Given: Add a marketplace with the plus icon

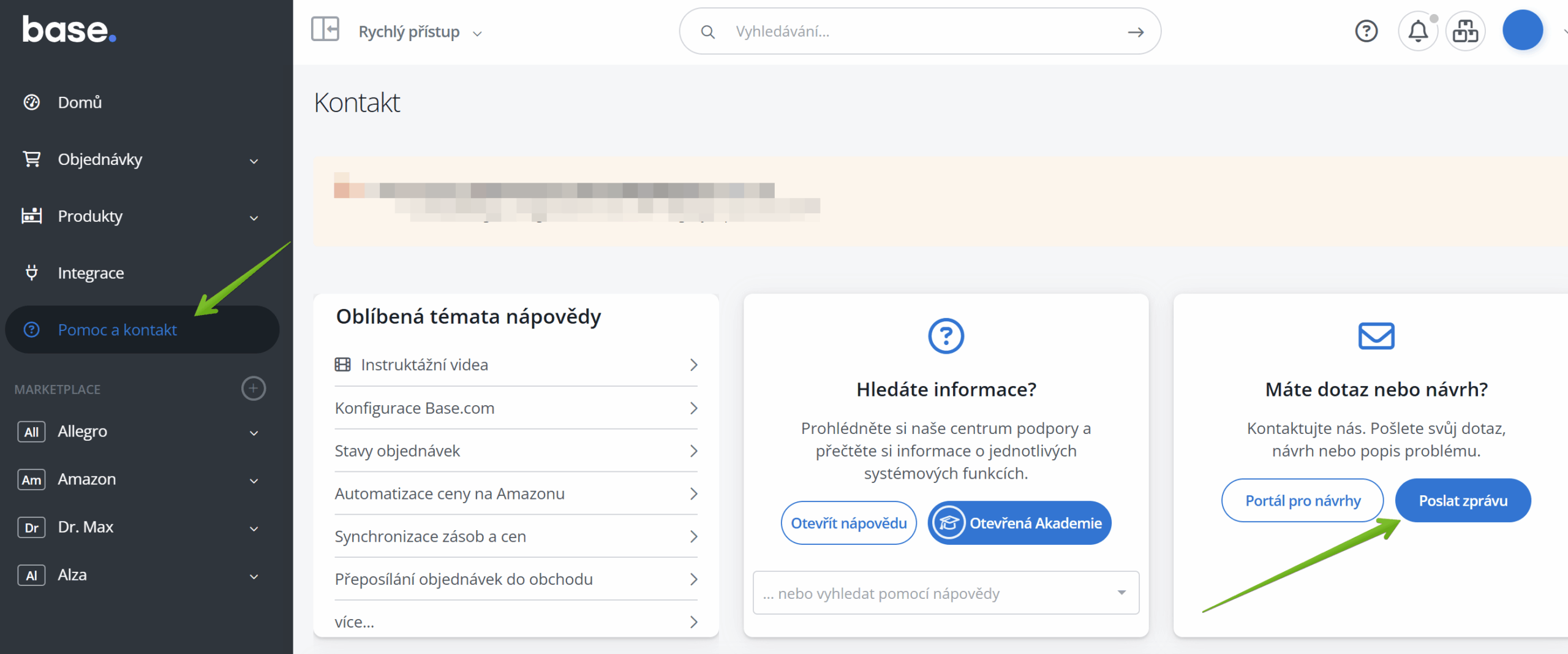Looking at the screenshot, I should tap(253, 389).
